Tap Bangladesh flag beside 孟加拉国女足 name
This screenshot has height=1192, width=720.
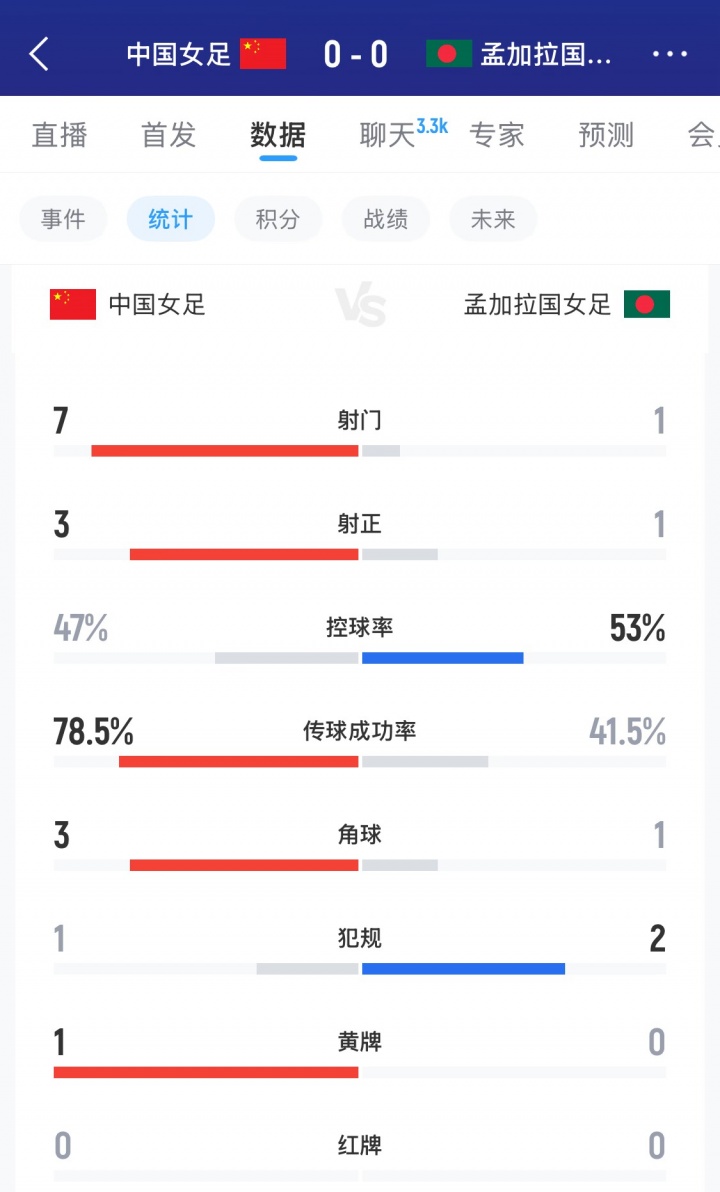tap(647, 304)
